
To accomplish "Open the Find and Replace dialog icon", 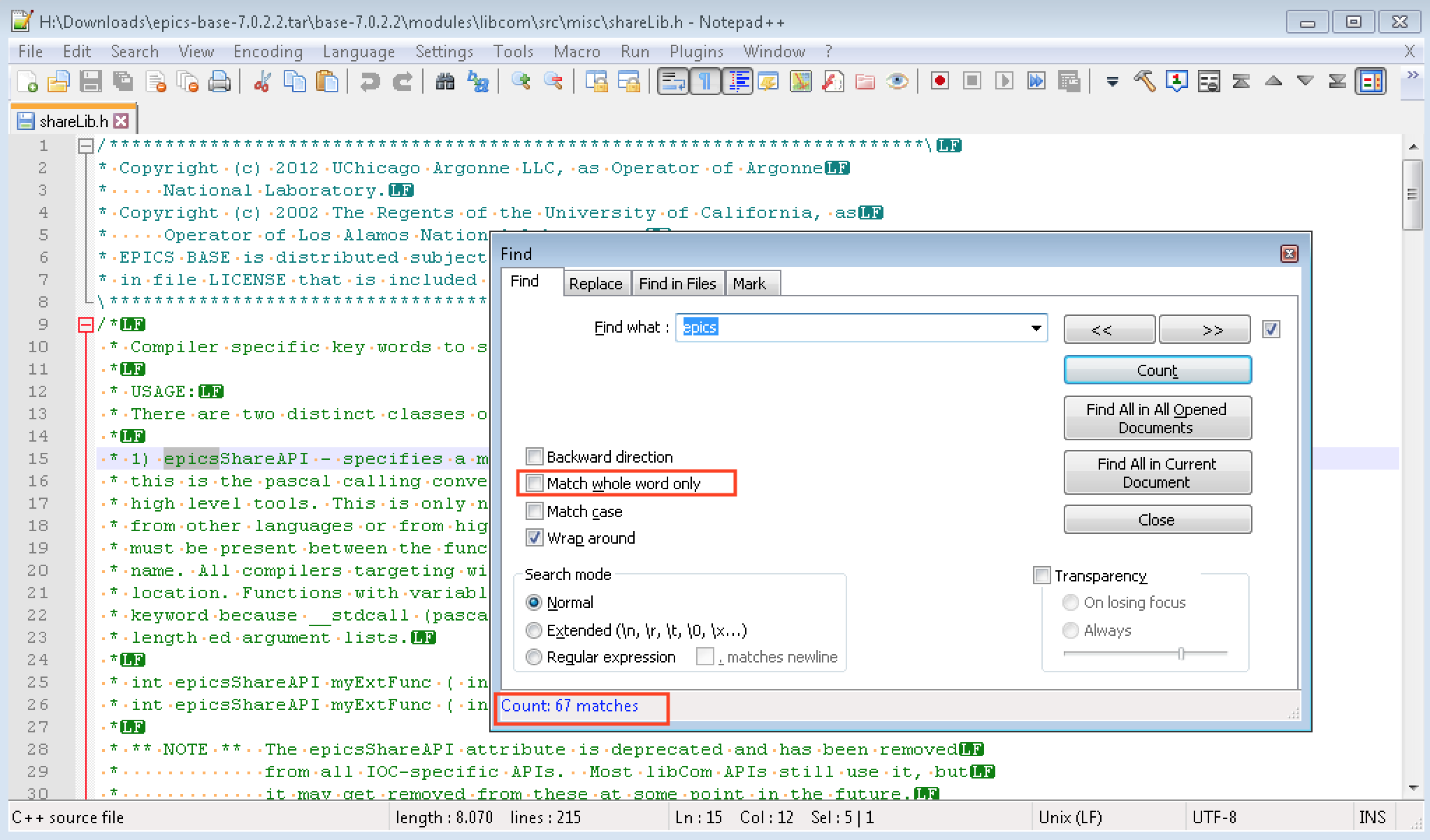I will (x=477, y=82).
